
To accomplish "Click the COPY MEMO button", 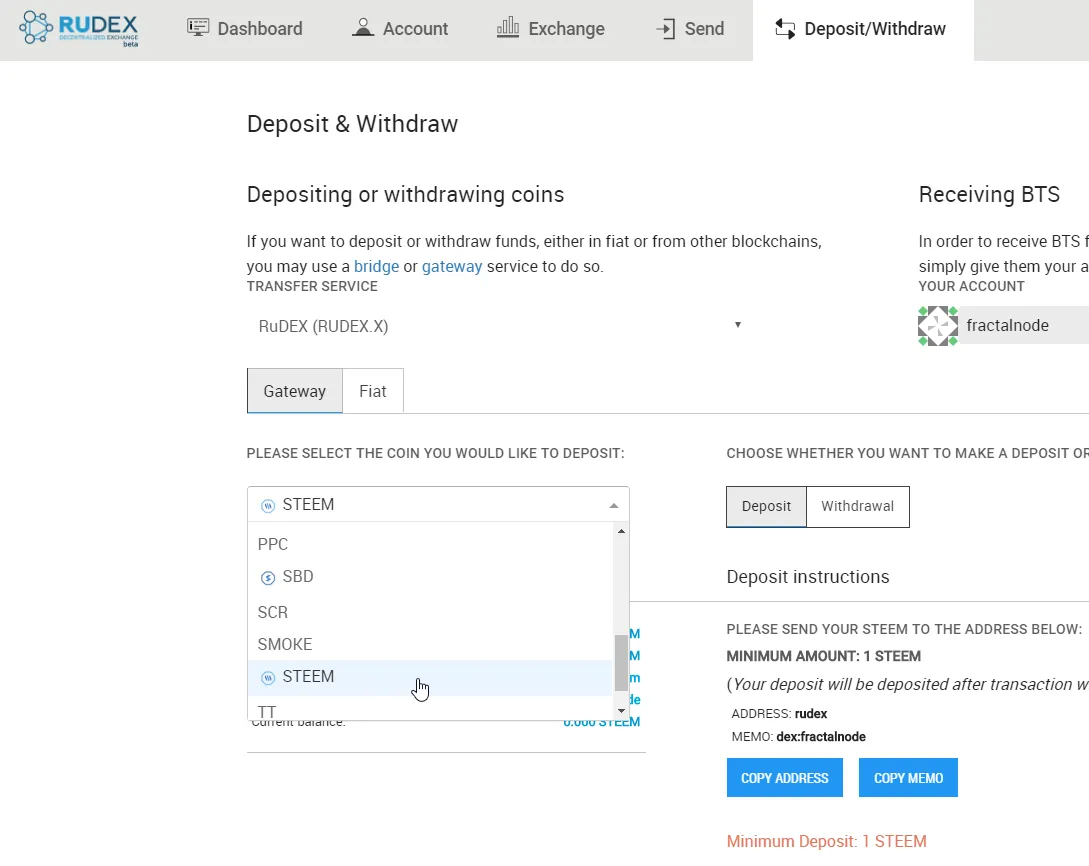I will pyautogui.click(x=908, y=778).
